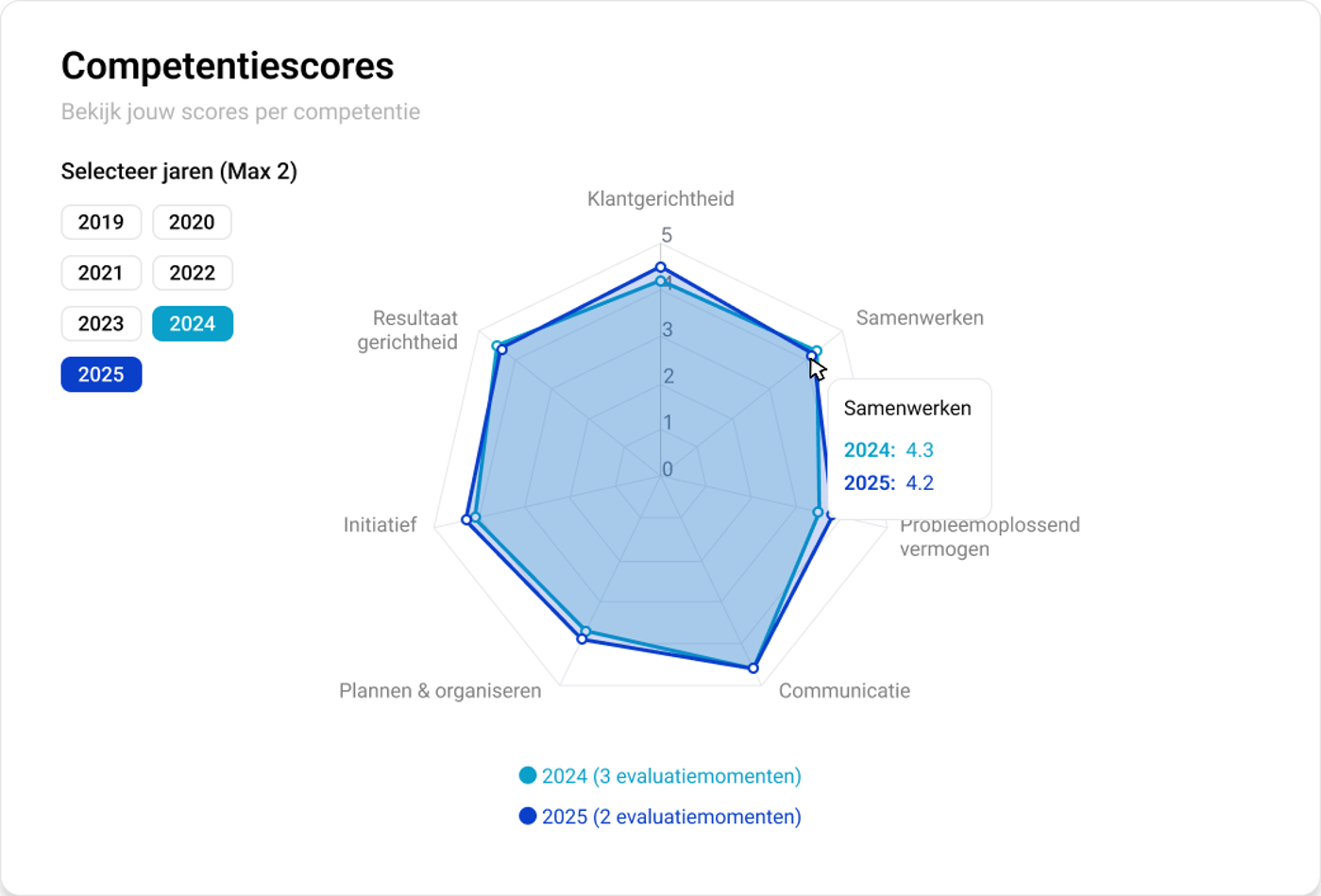This screenshot has width=1321, height=896.
Task: Click the 2024 data point near Probleemoplossend vermogen
Action: click(819, 513)
